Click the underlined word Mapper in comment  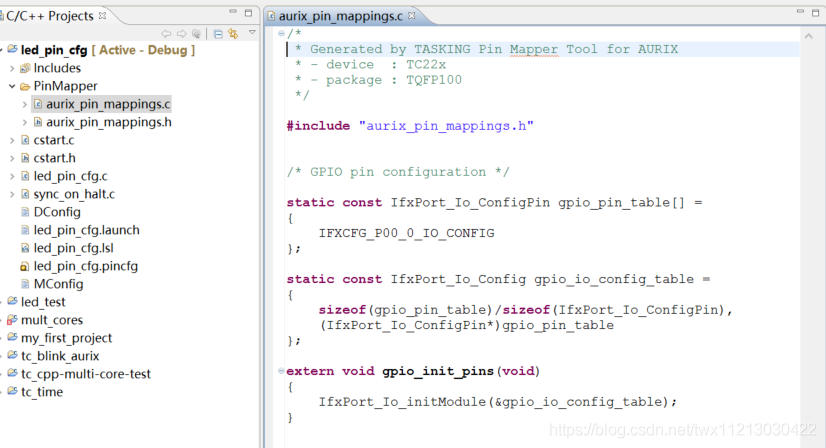point(534,50)
